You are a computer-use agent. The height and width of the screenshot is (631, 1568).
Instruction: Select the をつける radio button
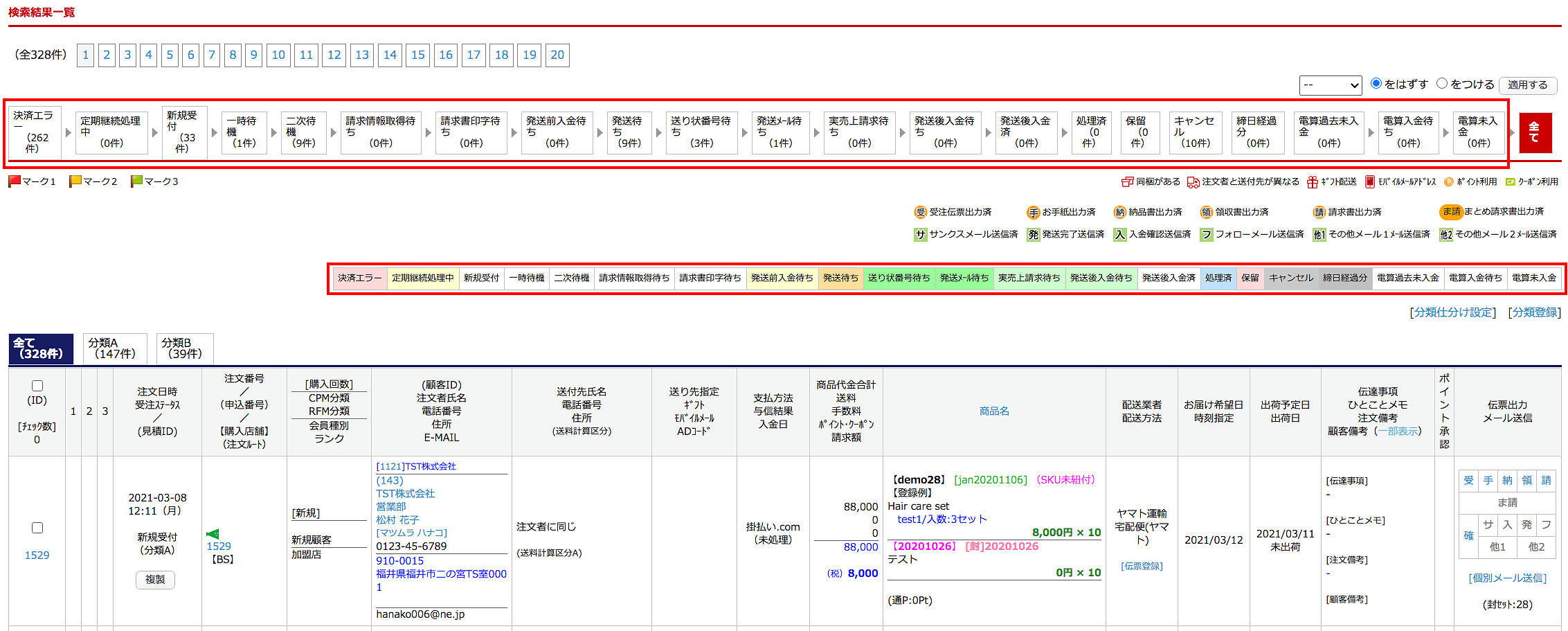click(1442, 84)
